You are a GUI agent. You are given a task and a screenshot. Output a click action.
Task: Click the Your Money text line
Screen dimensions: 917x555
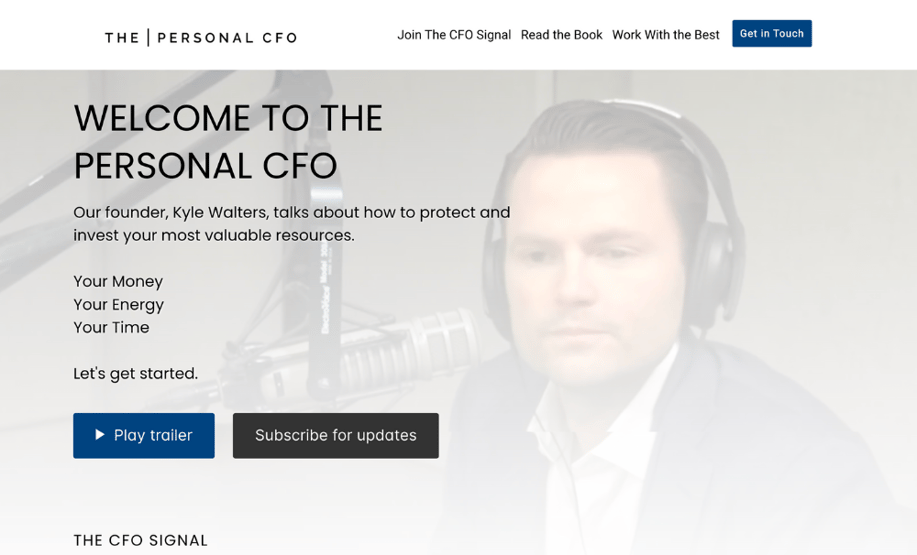118,281
